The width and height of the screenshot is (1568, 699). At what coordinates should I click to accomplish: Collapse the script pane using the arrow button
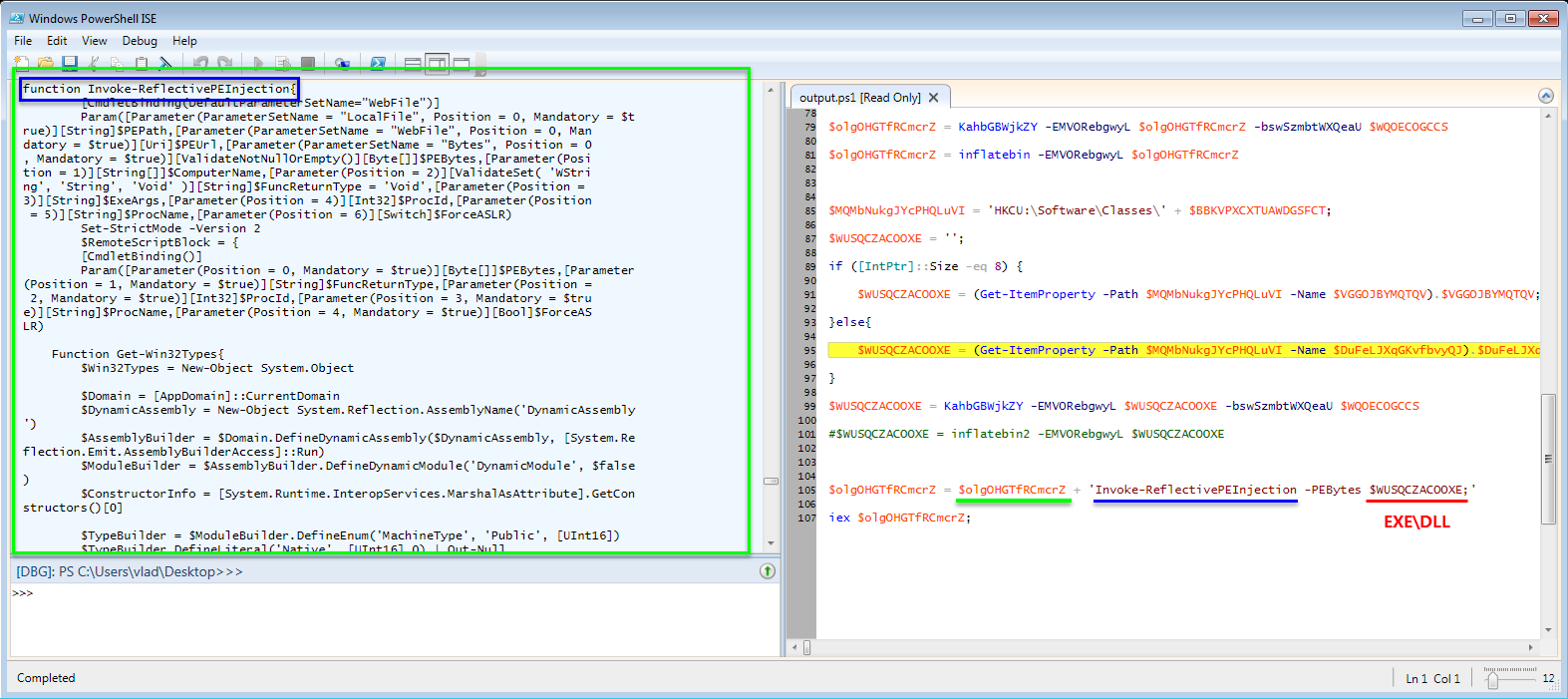tap(1546, 96)
